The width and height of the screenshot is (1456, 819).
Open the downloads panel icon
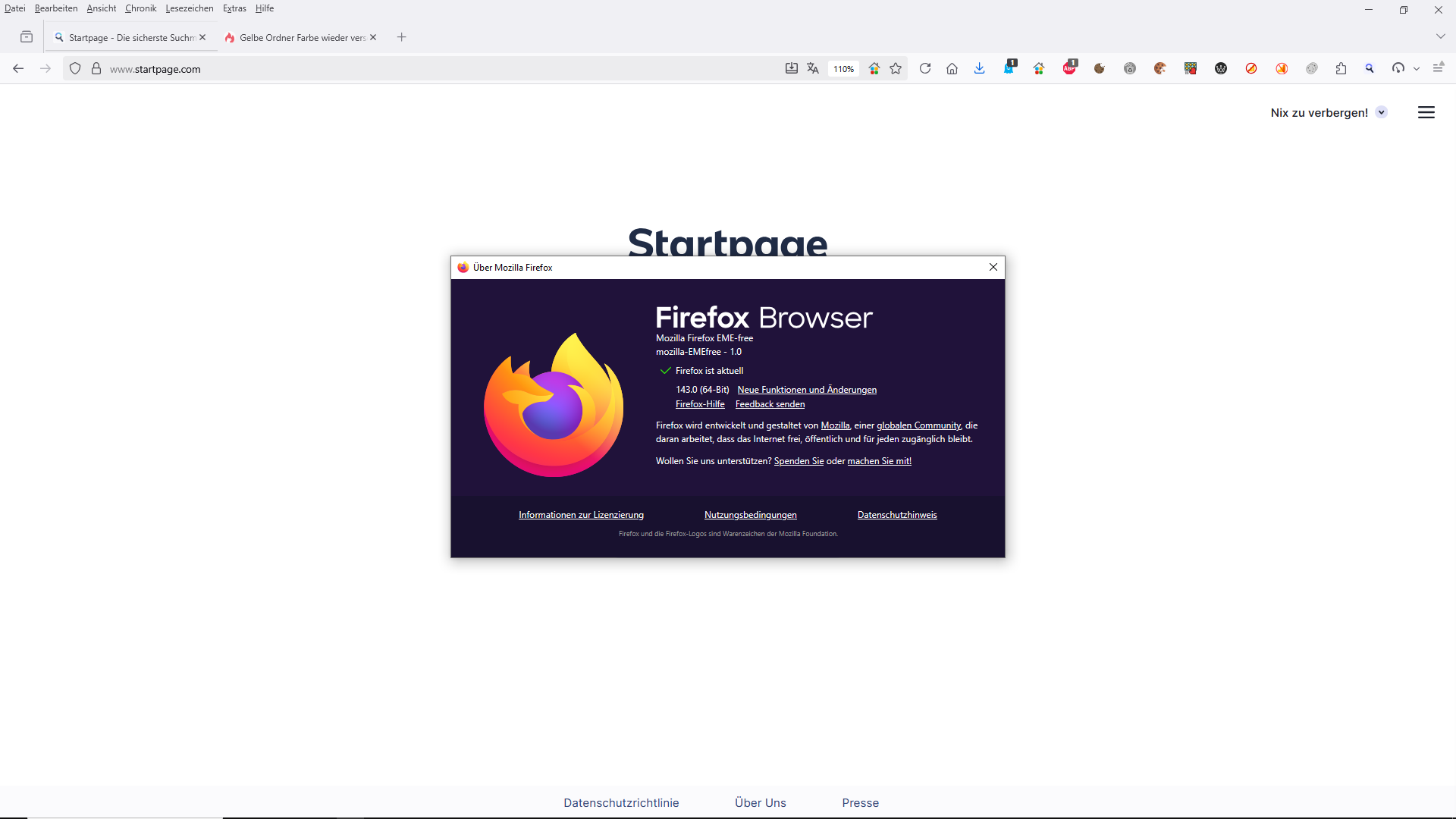coord(980,69)
